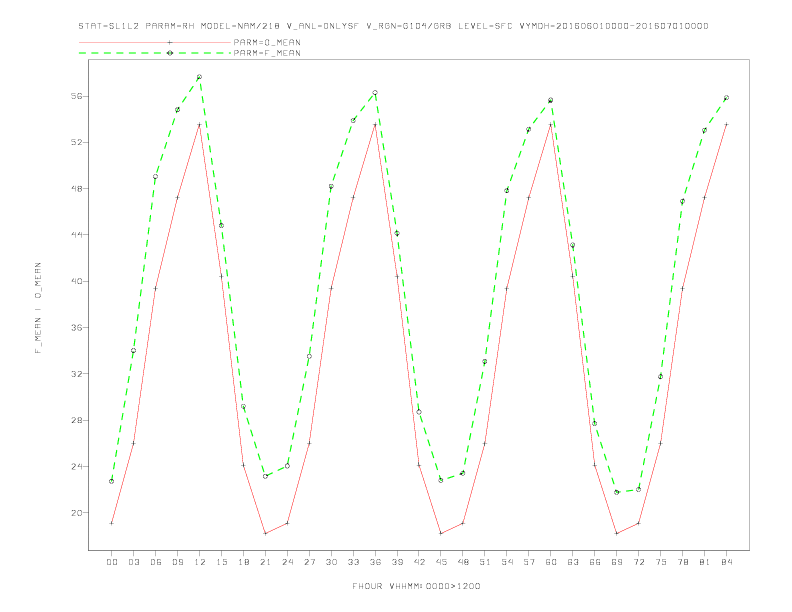Click x-axis tick label 00

click(112, 562)
